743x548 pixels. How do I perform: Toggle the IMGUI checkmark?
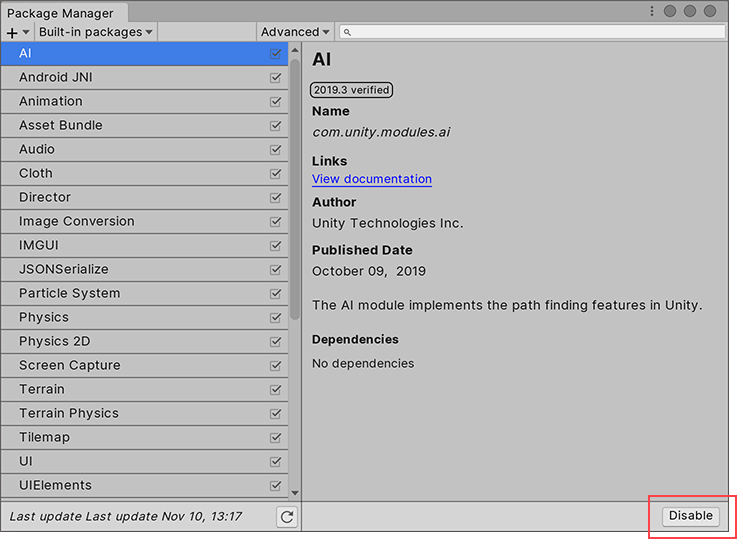[275, 246]
